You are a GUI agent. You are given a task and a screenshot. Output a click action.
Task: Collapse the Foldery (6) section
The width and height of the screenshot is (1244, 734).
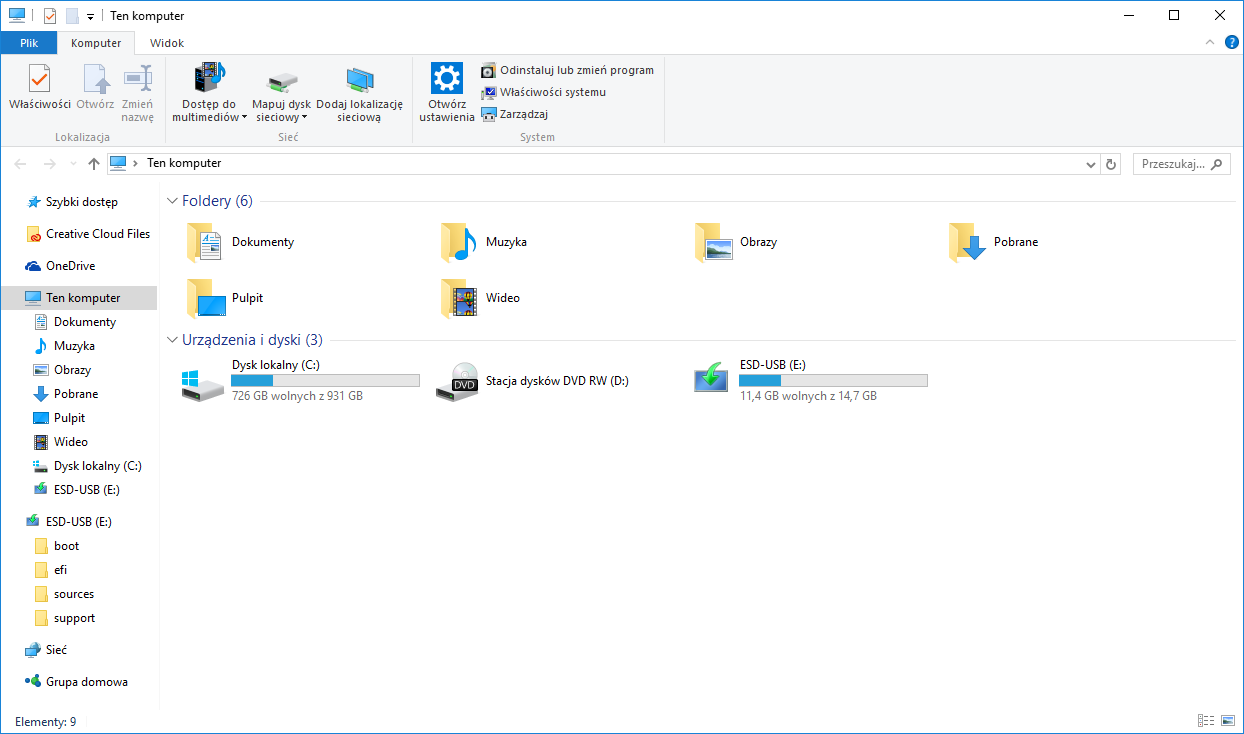click(x=171, y=200)
